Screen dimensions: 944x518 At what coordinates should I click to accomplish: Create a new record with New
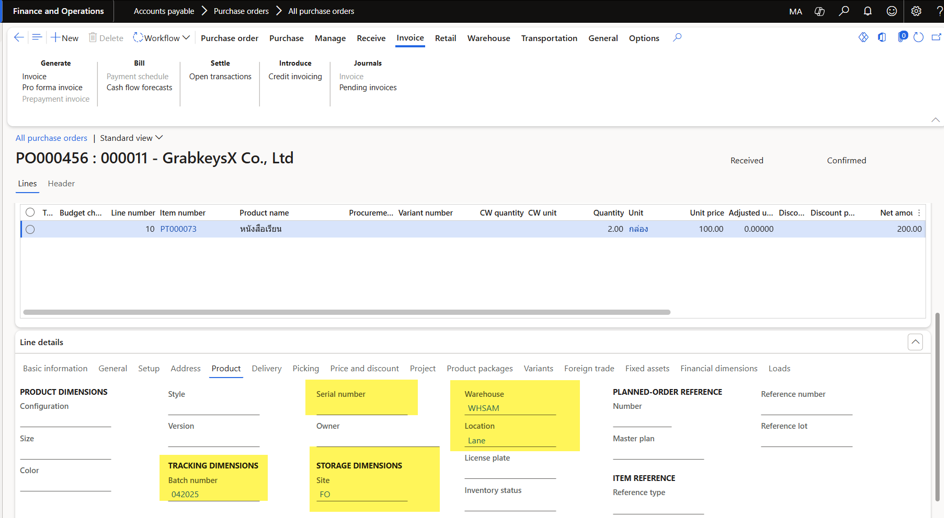point(64,38)
